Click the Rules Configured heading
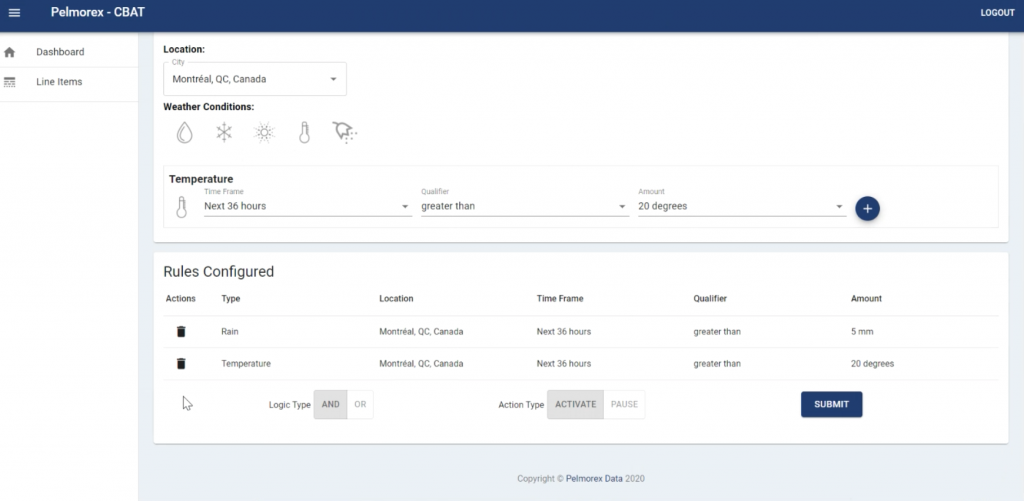 tap(219, 272)
